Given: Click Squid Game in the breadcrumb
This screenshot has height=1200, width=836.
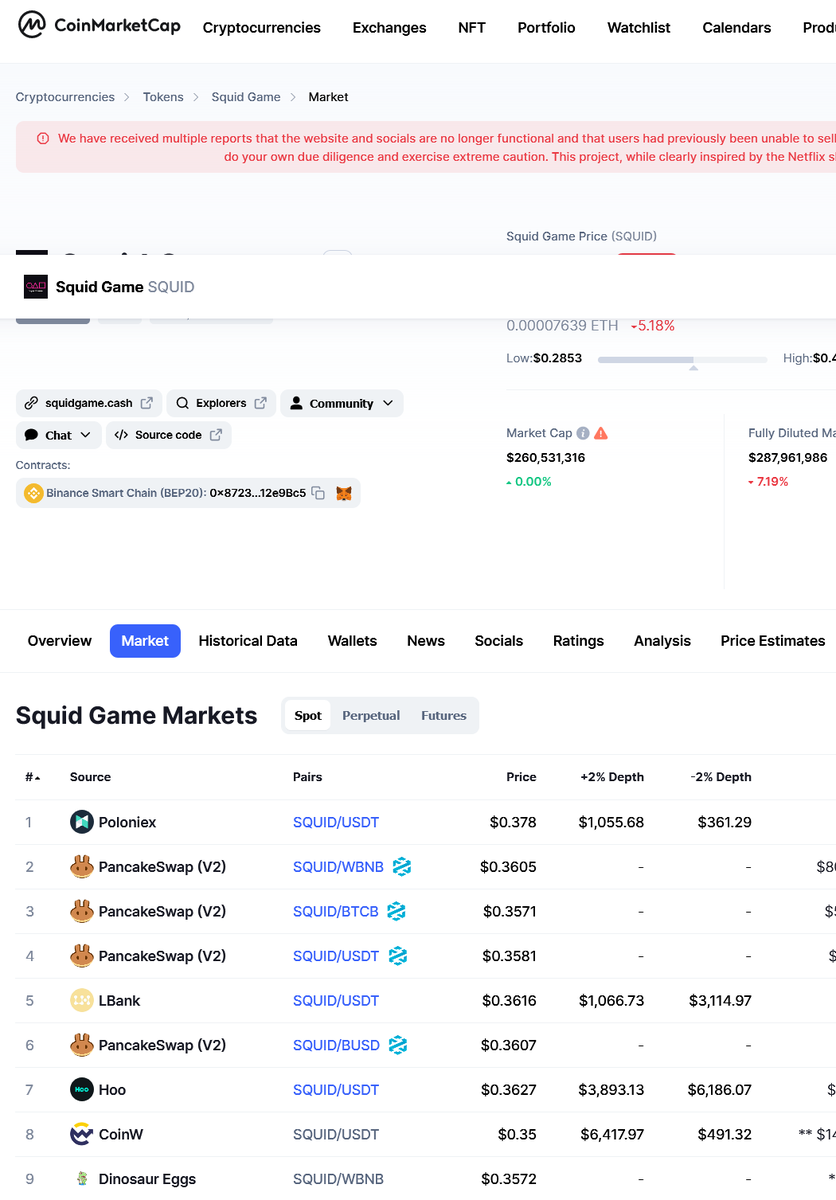Looking at the screenshot, I should click(246, 97).
